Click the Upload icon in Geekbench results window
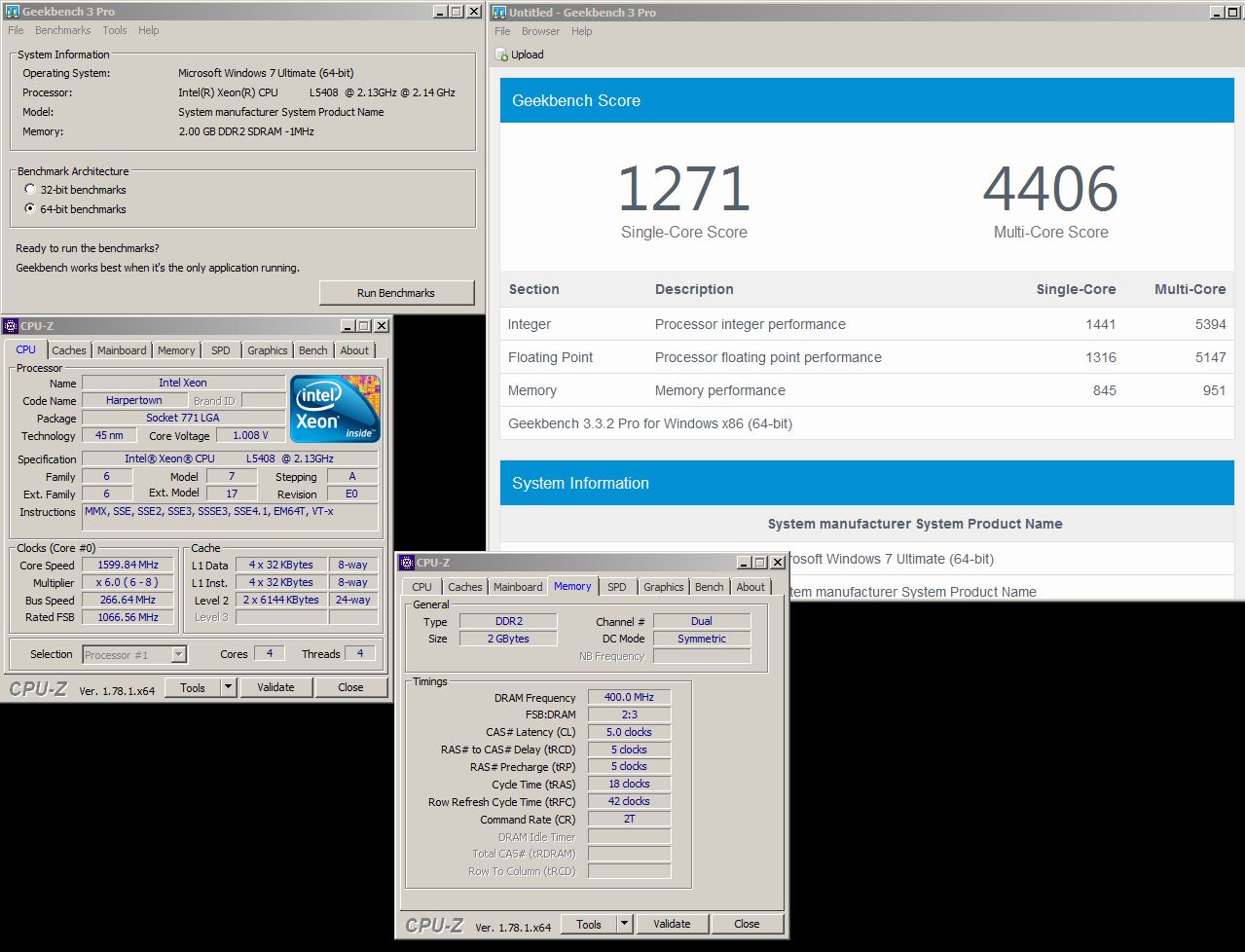 coord(502,55)
